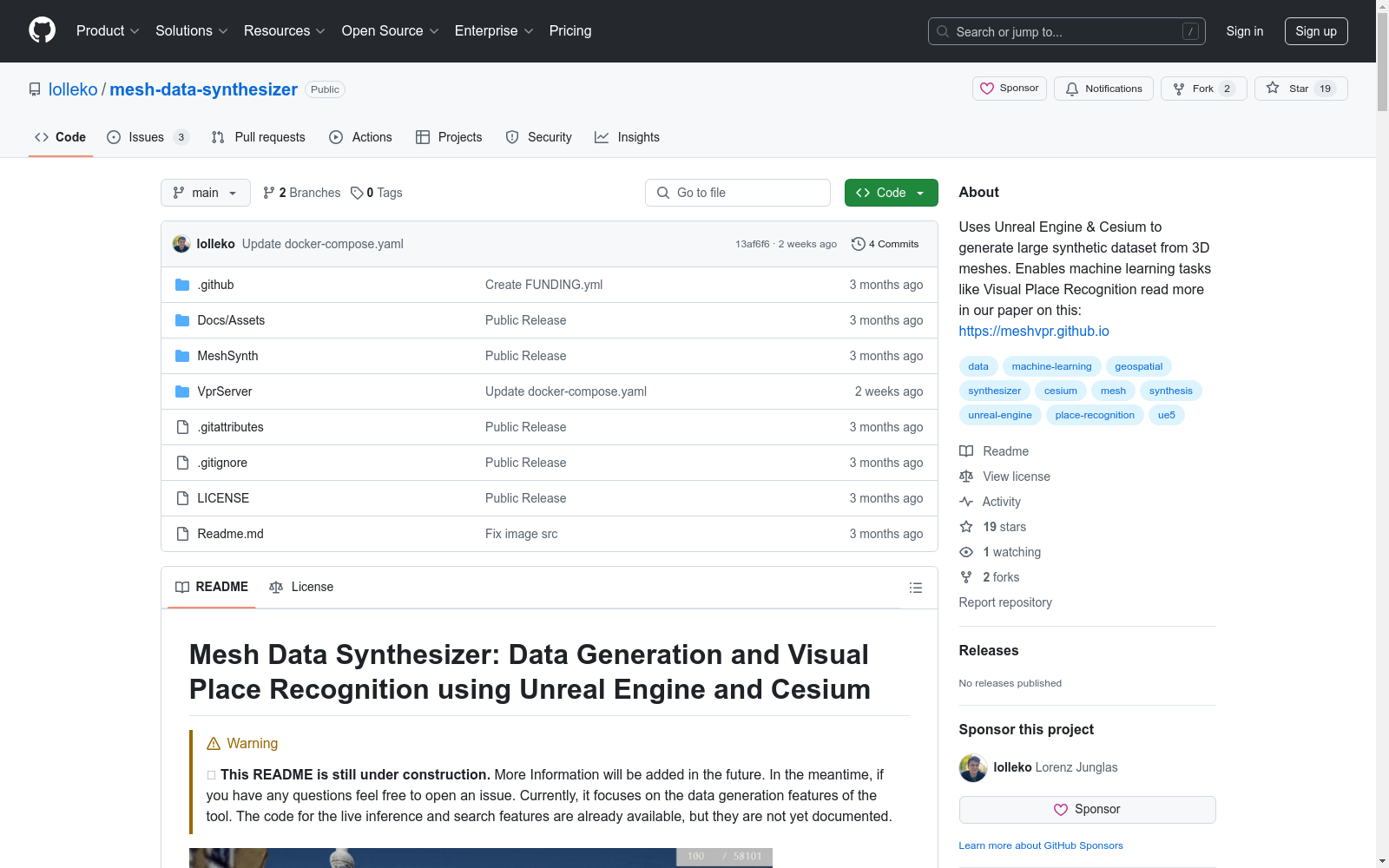Click the Go to file search box
Viewport: 1389px width, 868px height.
738,193
